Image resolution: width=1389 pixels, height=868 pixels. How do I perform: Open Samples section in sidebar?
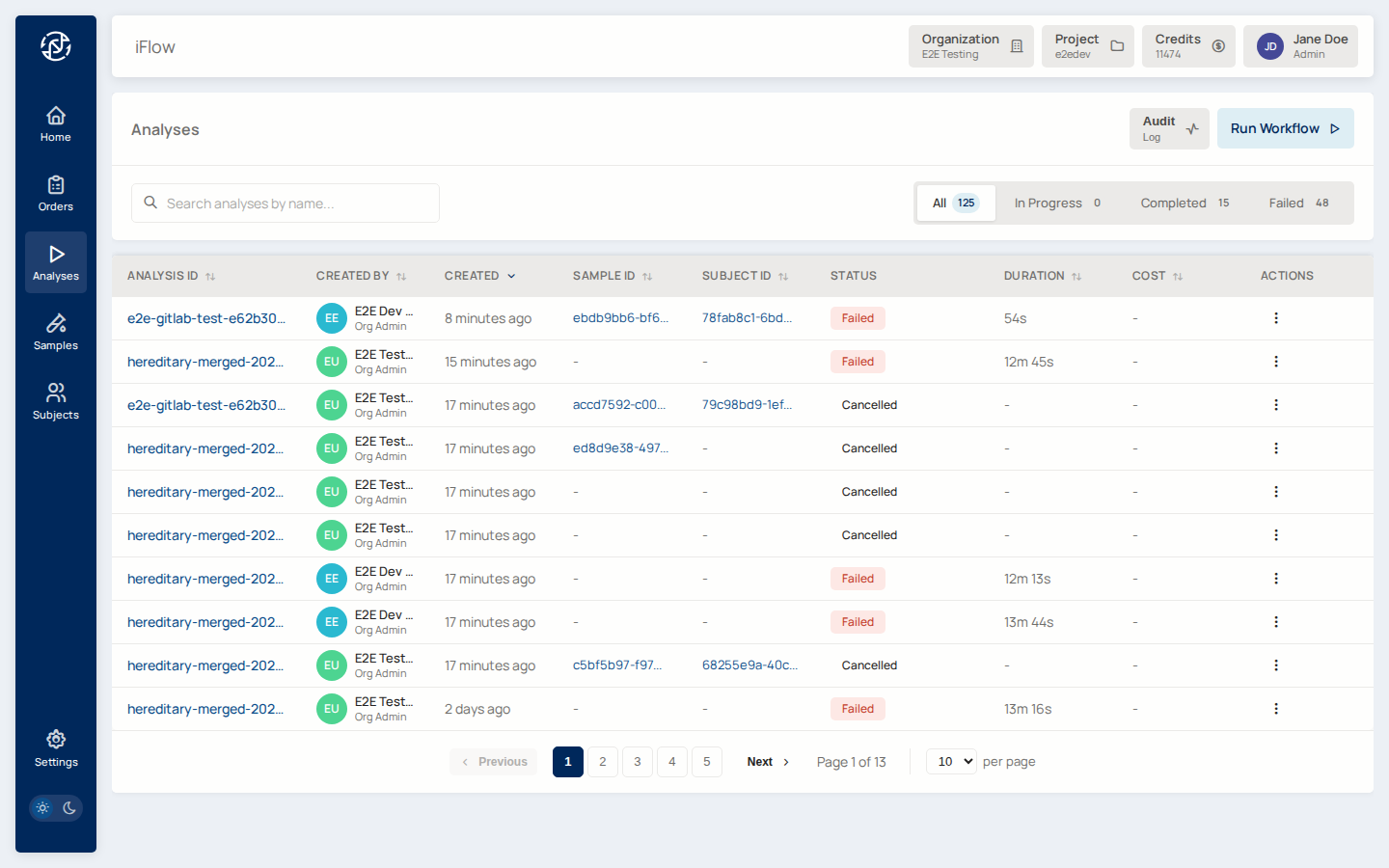[56, 333]
